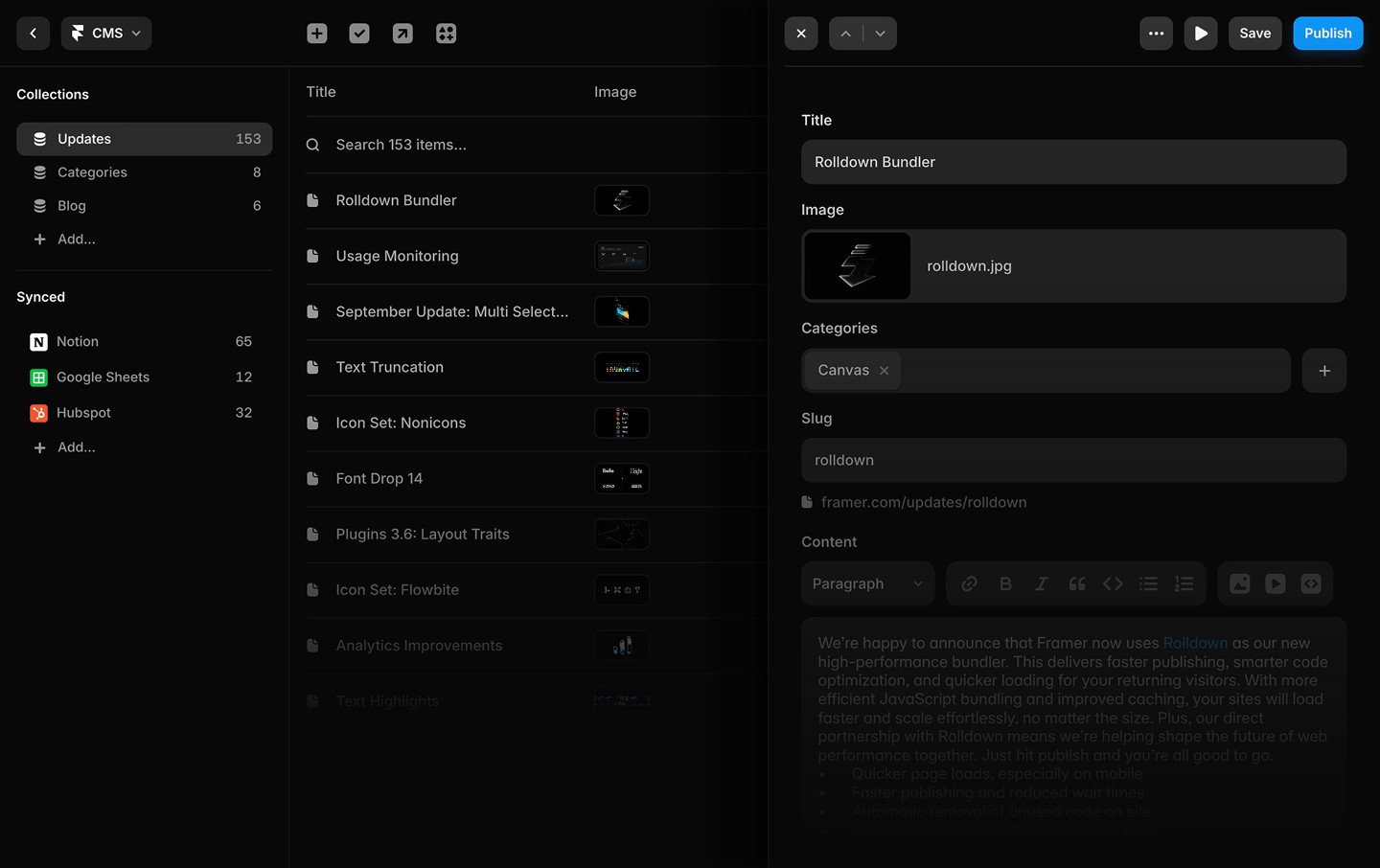Click the checkmark select toolbar icon

[x=359, y=34]
